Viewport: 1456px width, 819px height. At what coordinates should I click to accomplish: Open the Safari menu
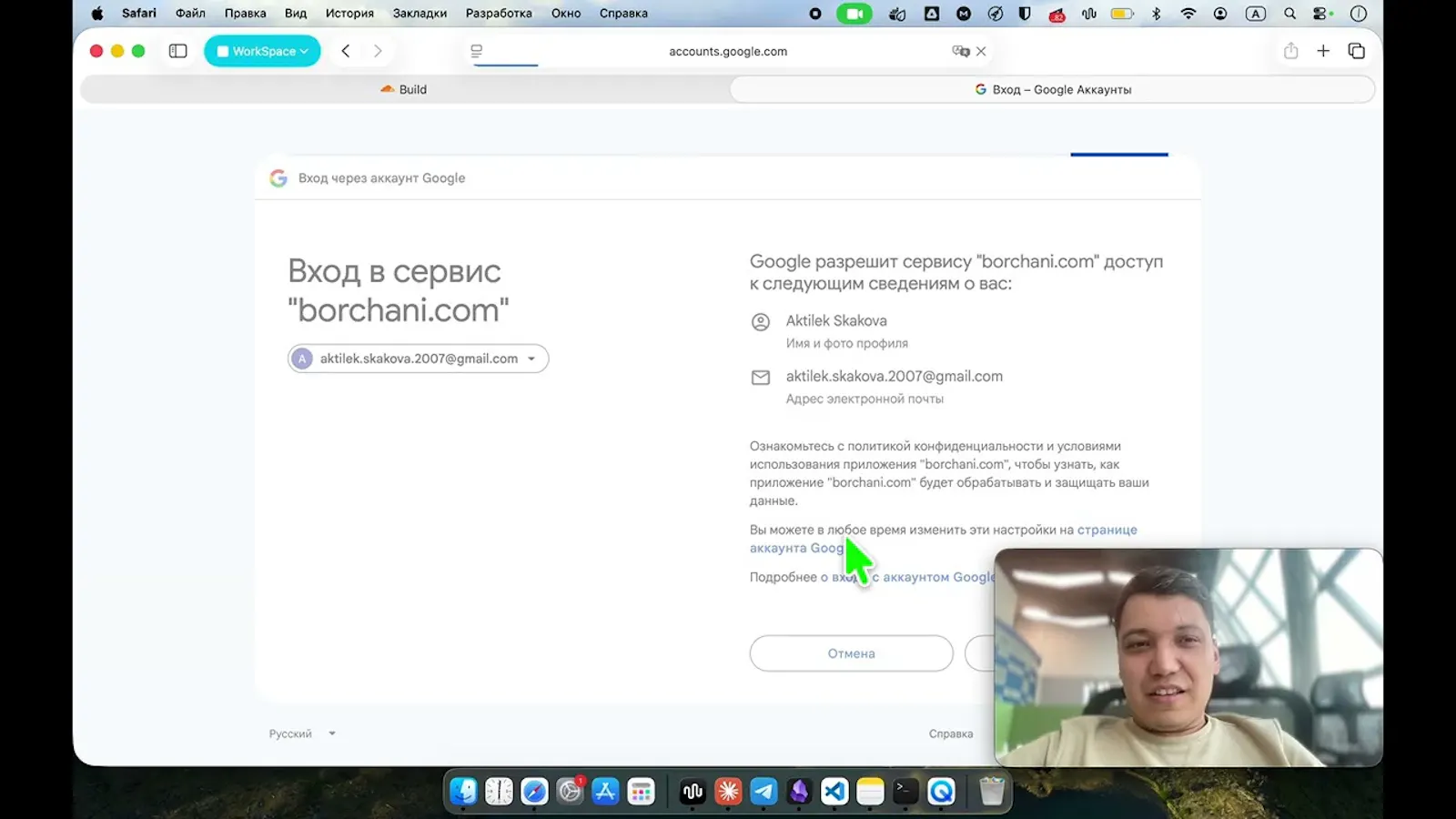[139, 14]
